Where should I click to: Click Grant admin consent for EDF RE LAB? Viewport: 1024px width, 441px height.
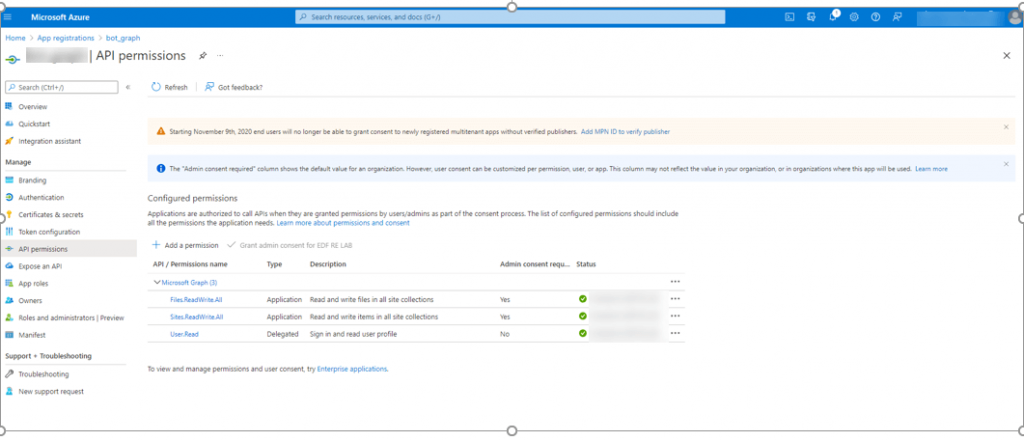291,245
